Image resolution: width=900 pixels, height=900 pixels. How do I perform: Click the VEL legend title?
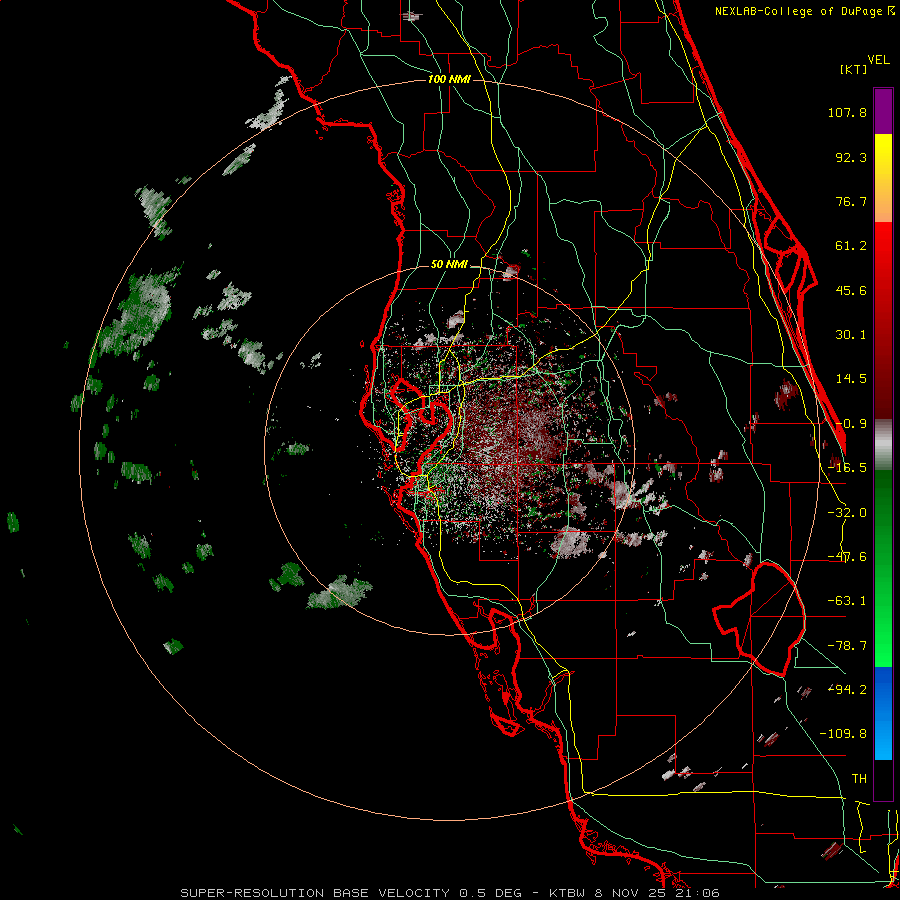point(878,60)
